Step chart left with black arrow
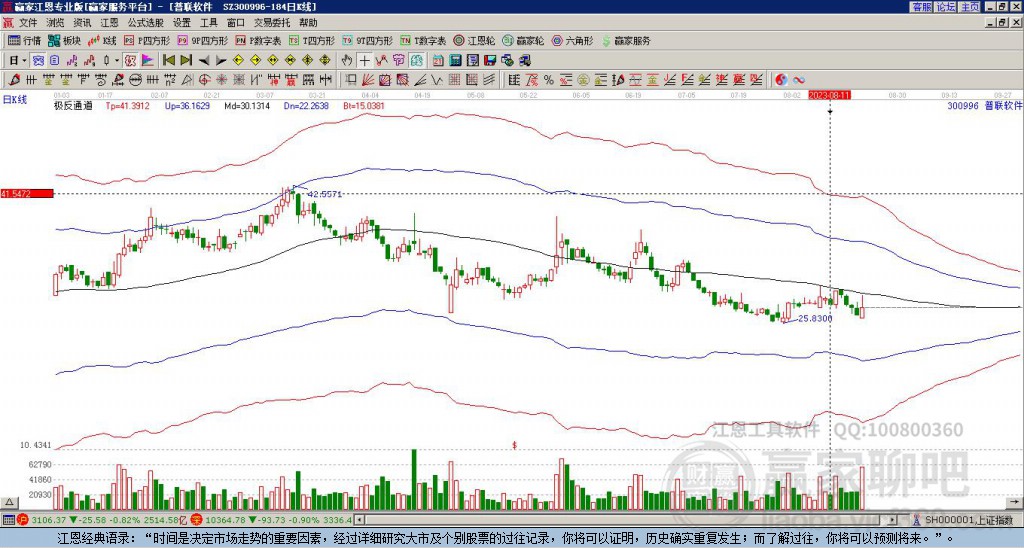 [x=204, y=61]
